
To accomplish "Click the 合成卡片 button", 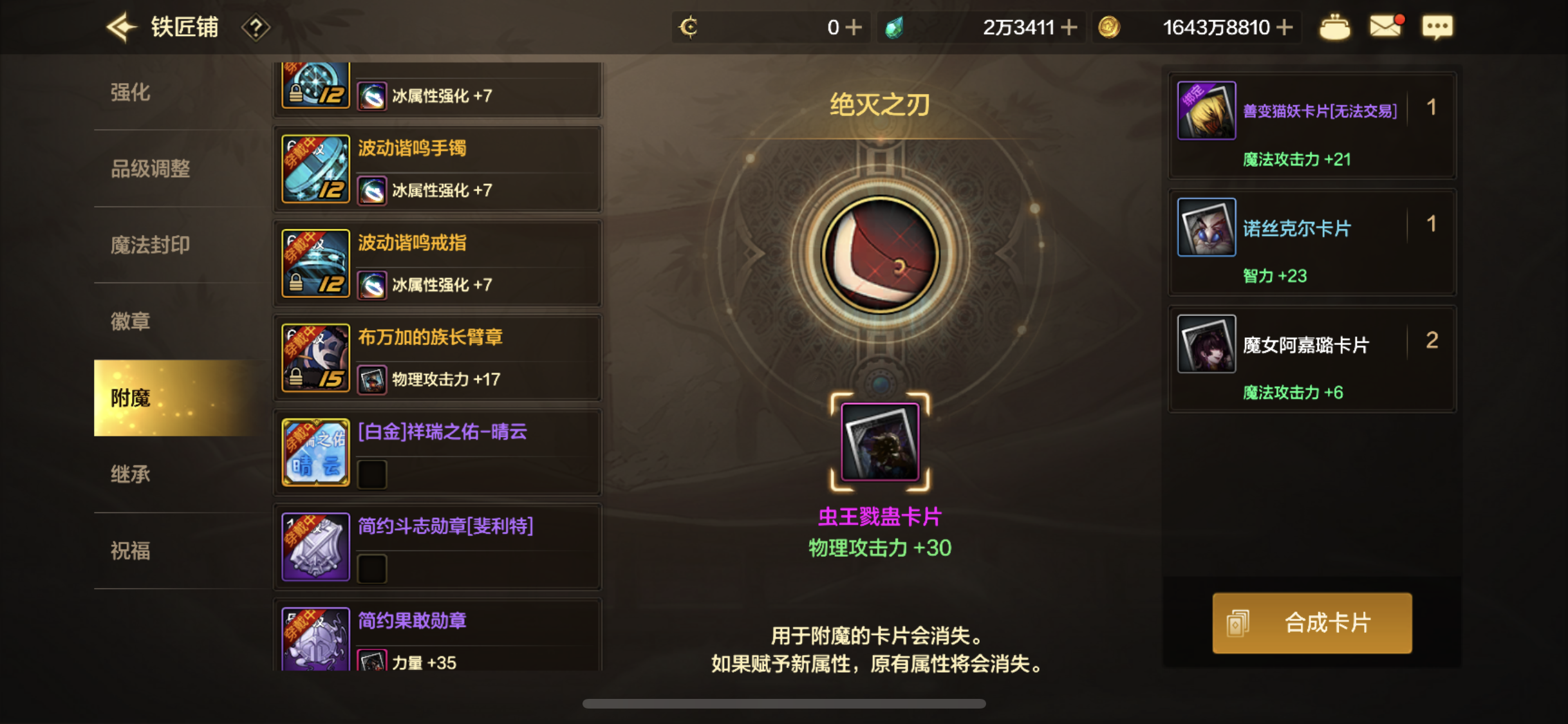I will tap(1312, 623).
